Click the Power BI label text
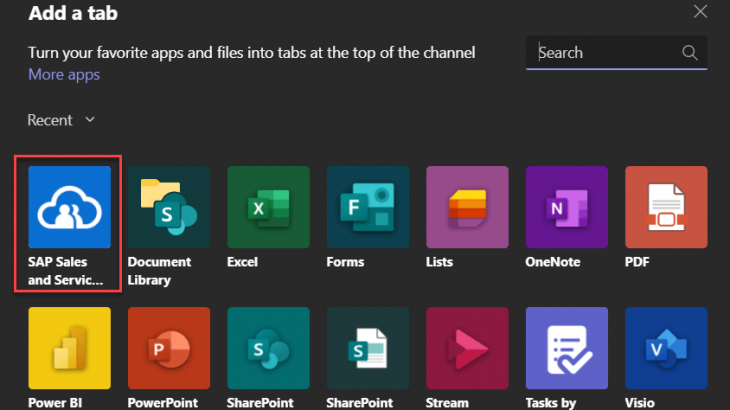The height and width of the screenshot is (410, 730). click(x=55, y=403)
